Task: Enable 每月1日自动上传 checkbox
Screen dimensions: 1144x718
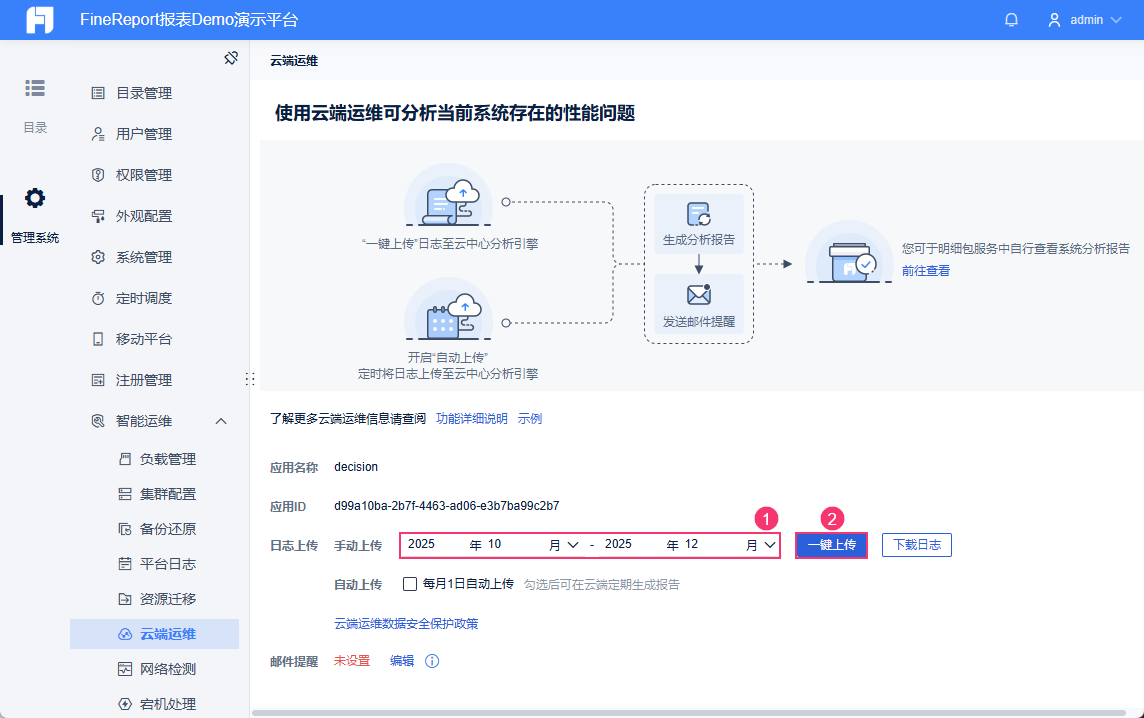Action: [410, 584]
